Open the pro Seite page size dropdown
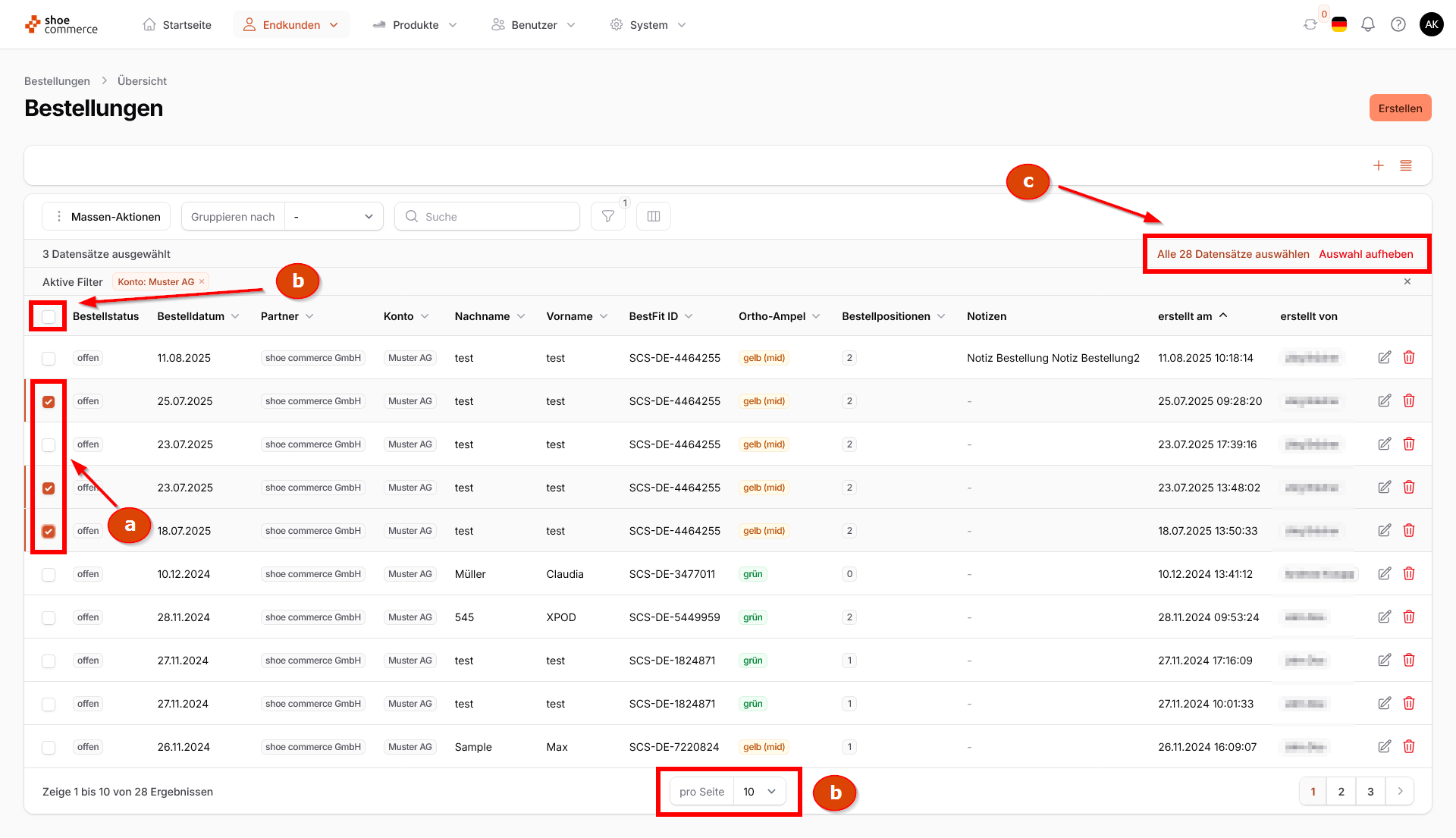 pos(759,792)
